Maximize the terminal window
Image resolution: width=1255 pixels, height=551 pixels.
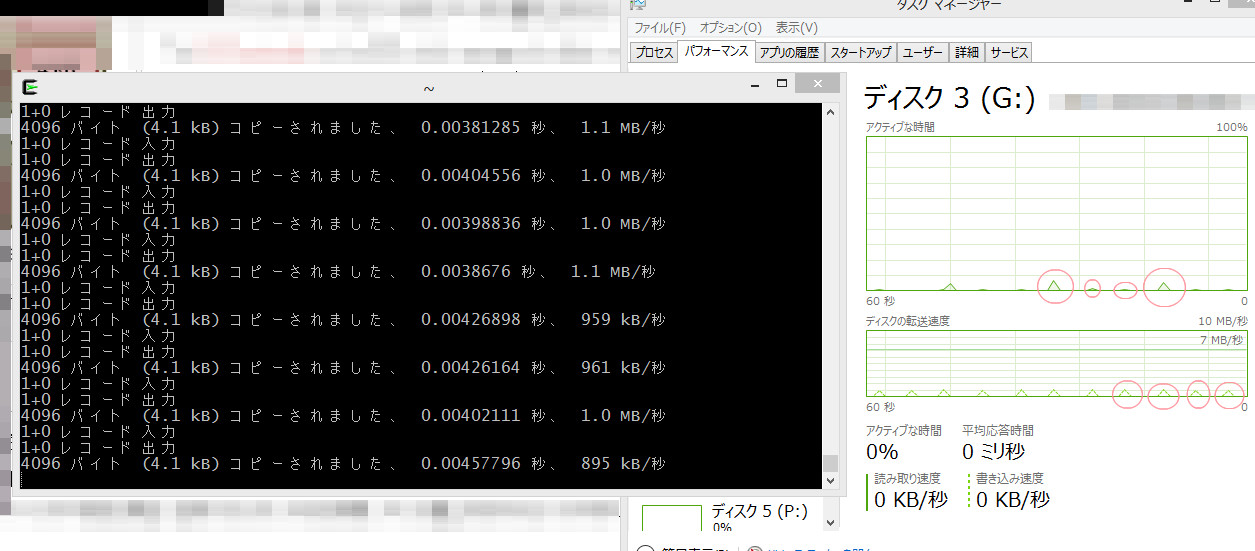(x=782, y=84)
